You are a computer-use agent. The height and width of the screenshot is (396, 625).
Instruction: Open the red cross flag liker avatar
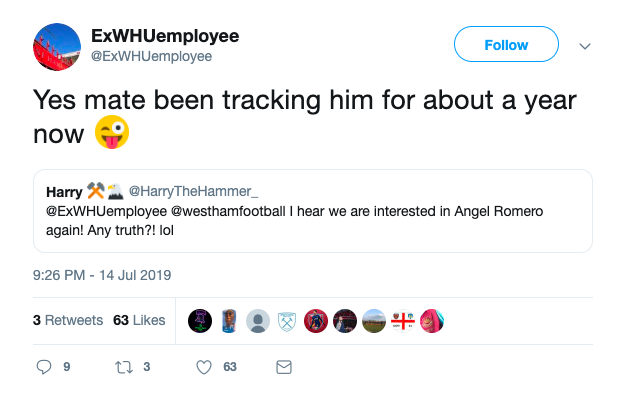[403, 321]
